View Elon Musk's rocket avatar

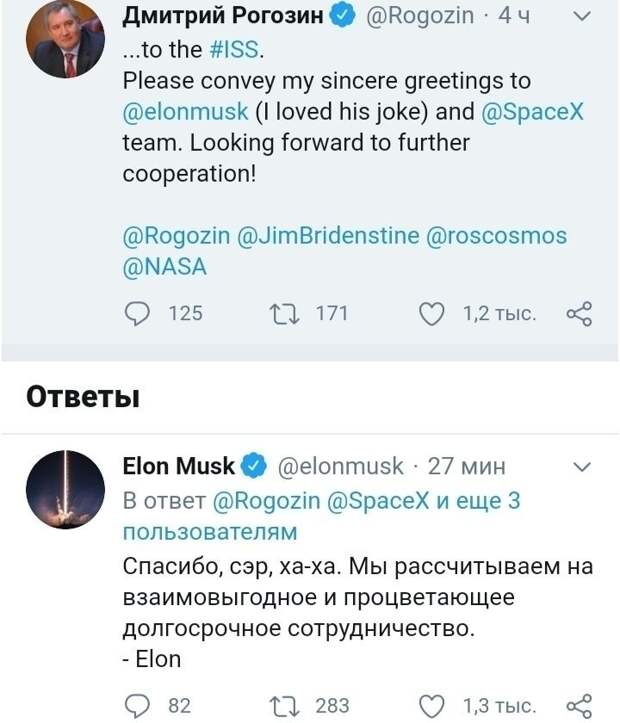[x=65, y=489]
